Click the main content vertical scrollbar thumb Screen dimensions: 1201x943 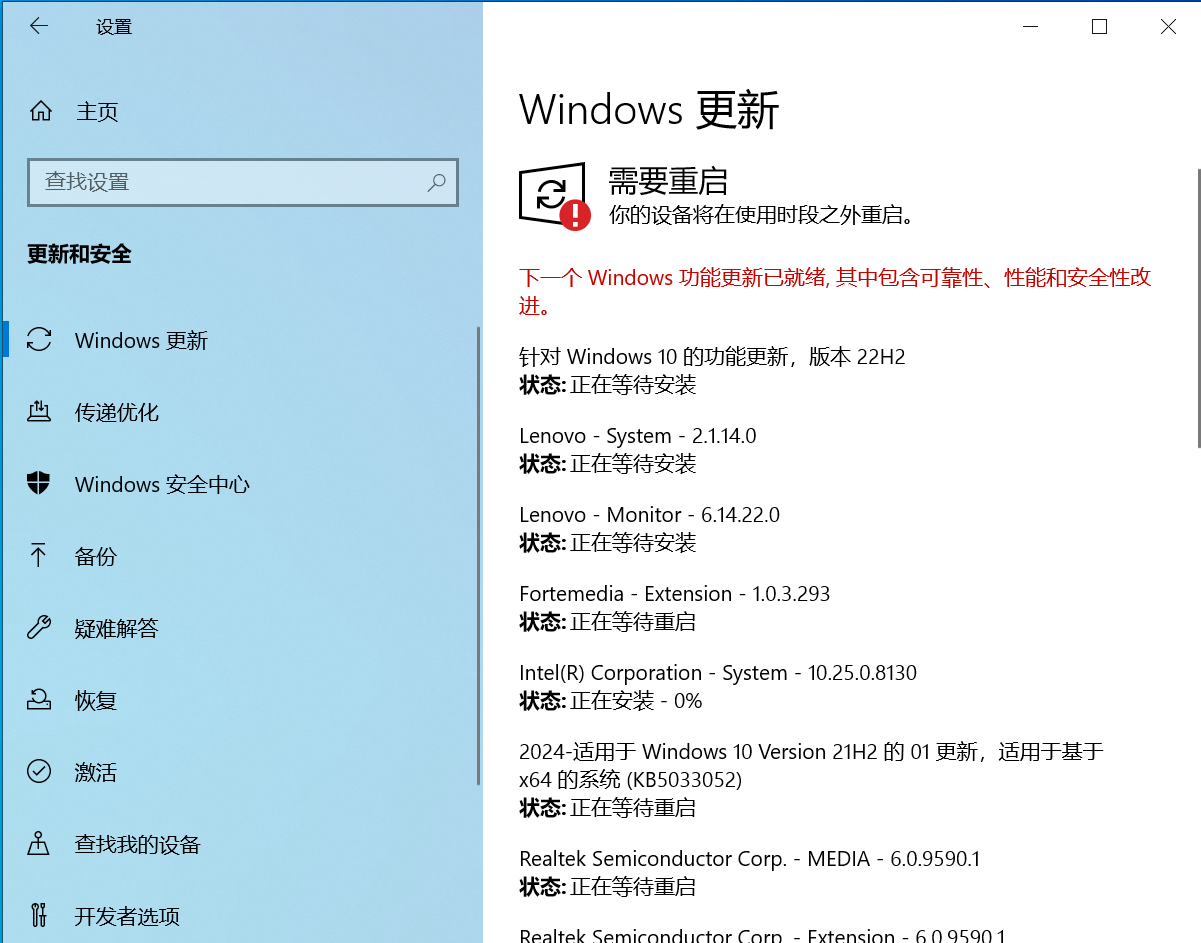[1198, 307]
